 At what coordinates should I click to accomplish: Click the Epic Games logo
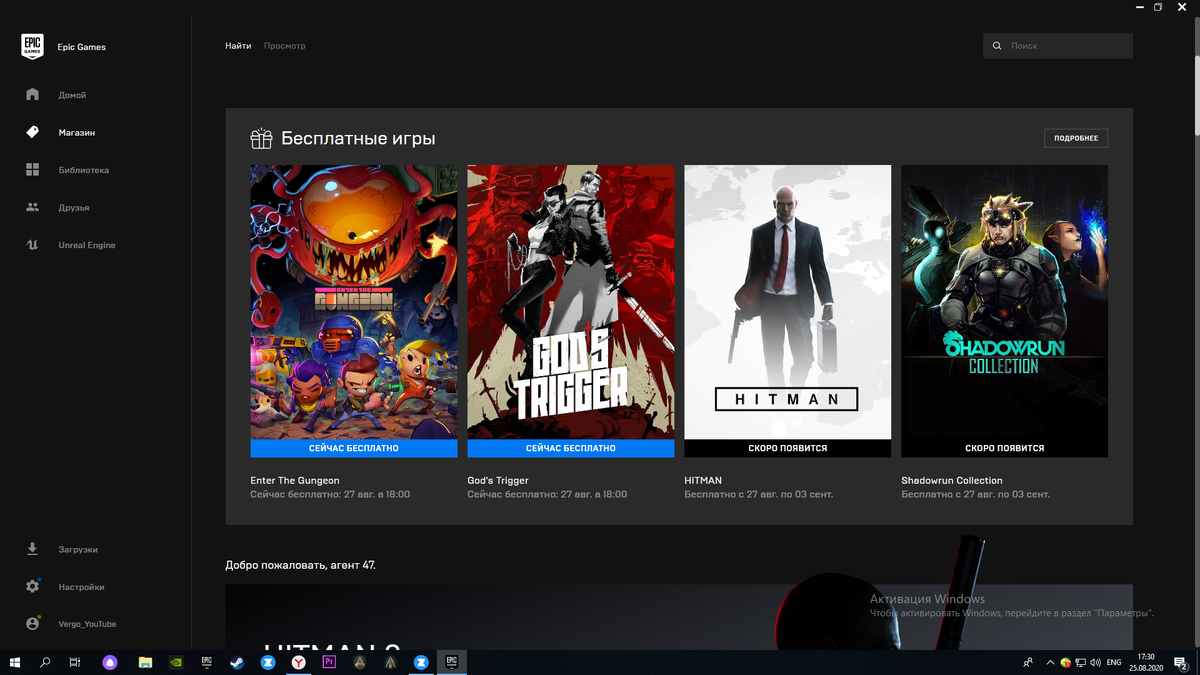click(32, 47)
